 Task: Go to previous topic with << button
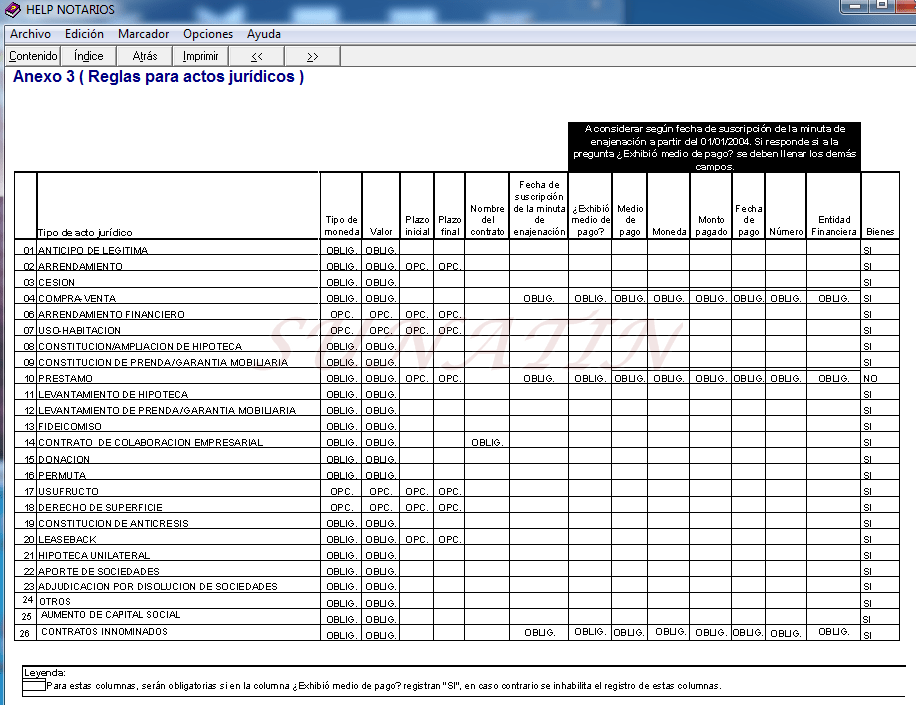[x=257, y=56]
